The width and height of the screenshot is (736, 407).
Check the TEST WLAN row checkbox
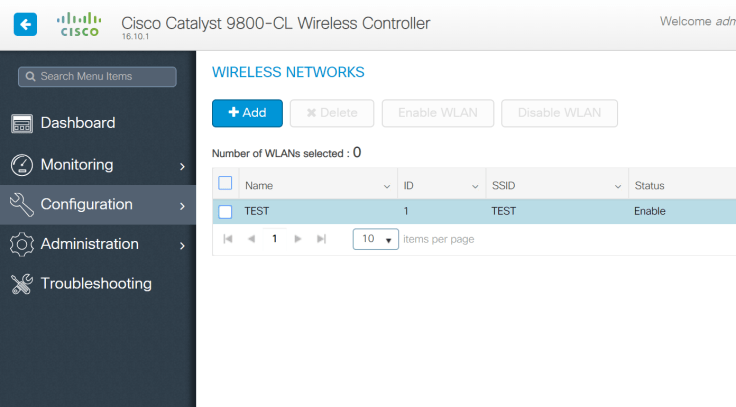point(225,211)
